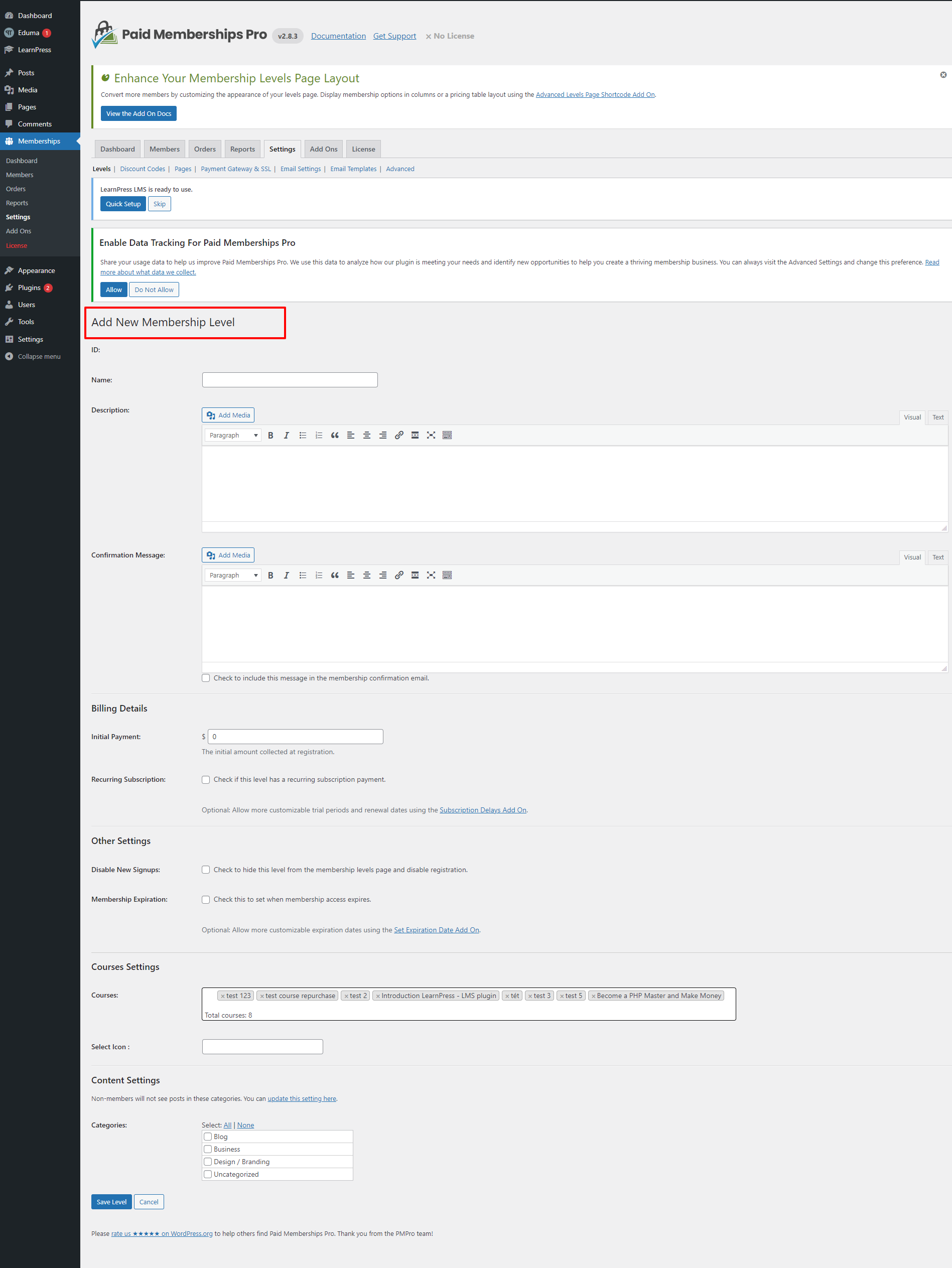Screen dimensions: 952x1268
Task: Click inside the Courses selection box
Action: pos(469,1004)
